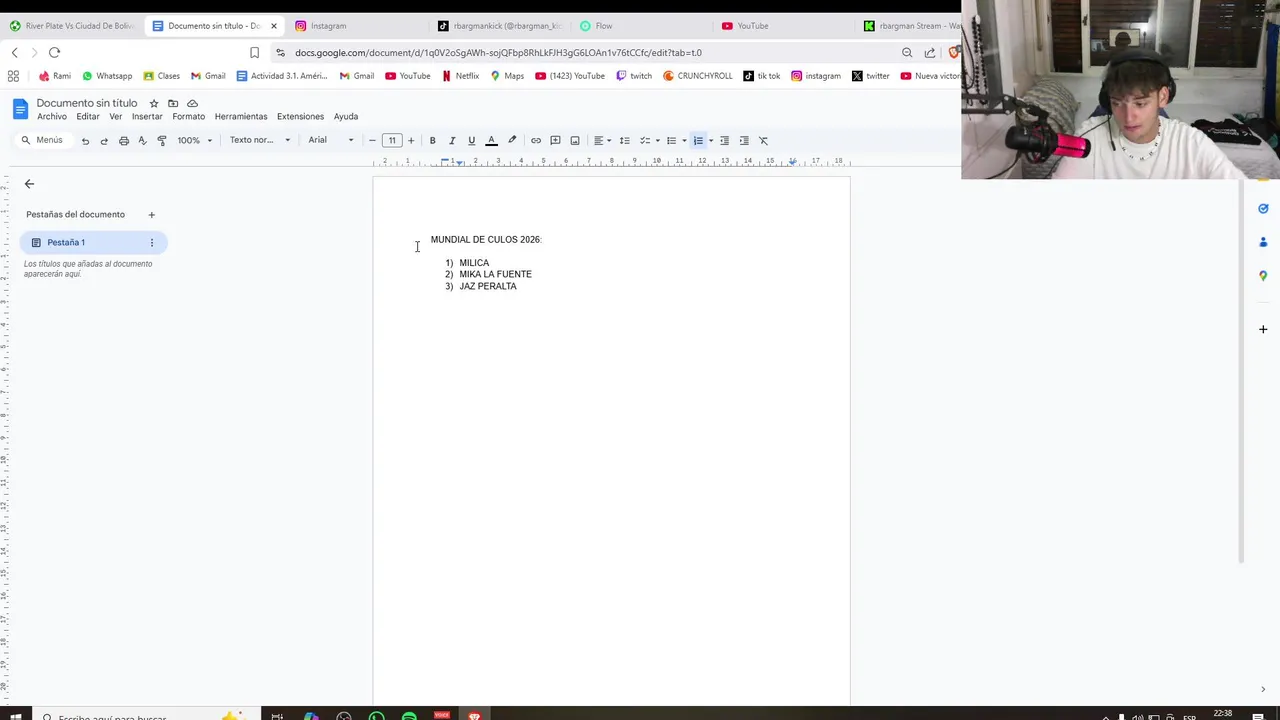Click the Increase indent icon

click(x=744, y=141)
